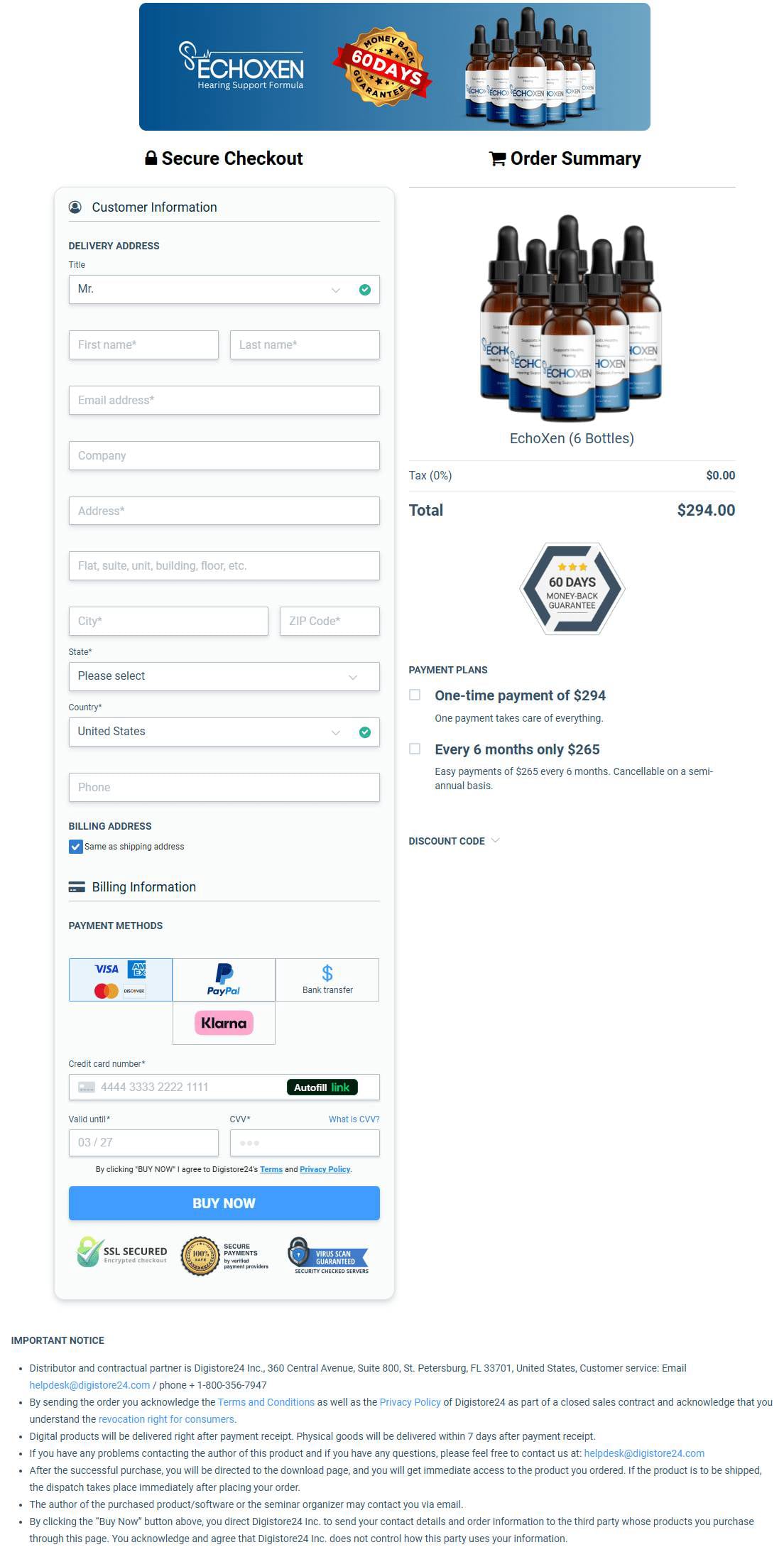
Task: Click the EchoXen (6 Bottles) product name
Action: tap(572, 438)
